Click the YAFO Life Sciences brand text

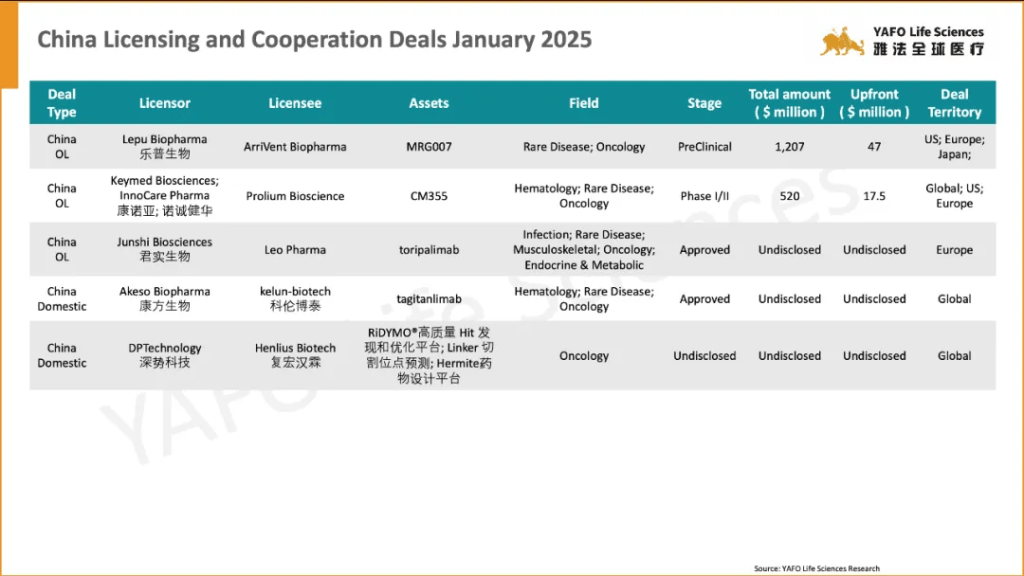(927, 32)
